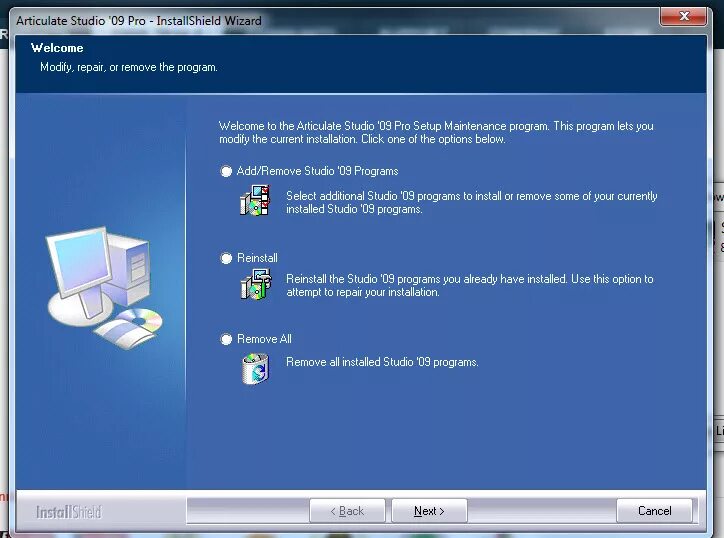This screenshot has width=724, height=538.
Task: Click the Back button
Action: (347, 511)
